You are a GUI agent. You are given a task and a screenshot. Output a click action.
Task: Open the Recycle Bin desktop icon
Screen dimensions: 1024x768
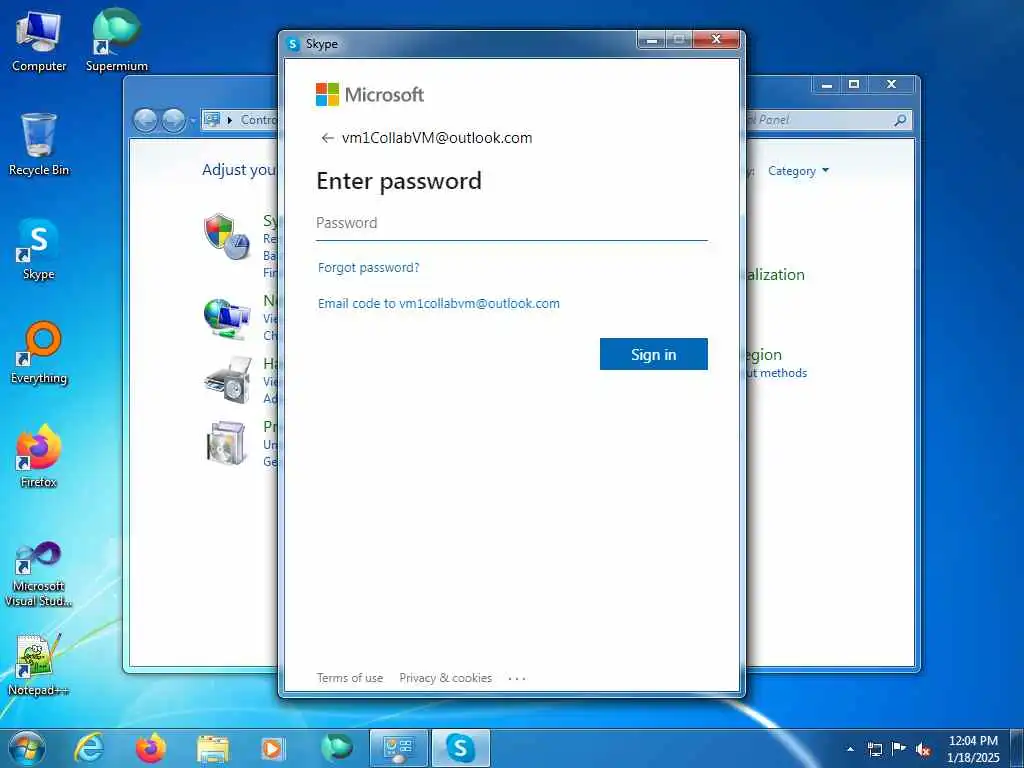(39, 145)
